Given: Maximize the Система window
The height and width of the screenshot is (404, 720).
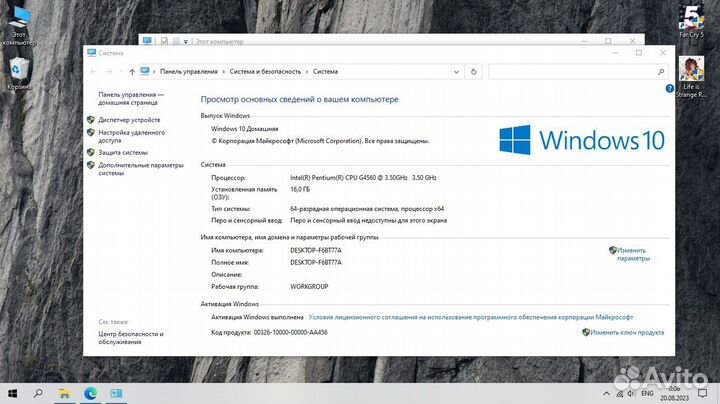Looking at the screenshot, I should pos(639,53).
